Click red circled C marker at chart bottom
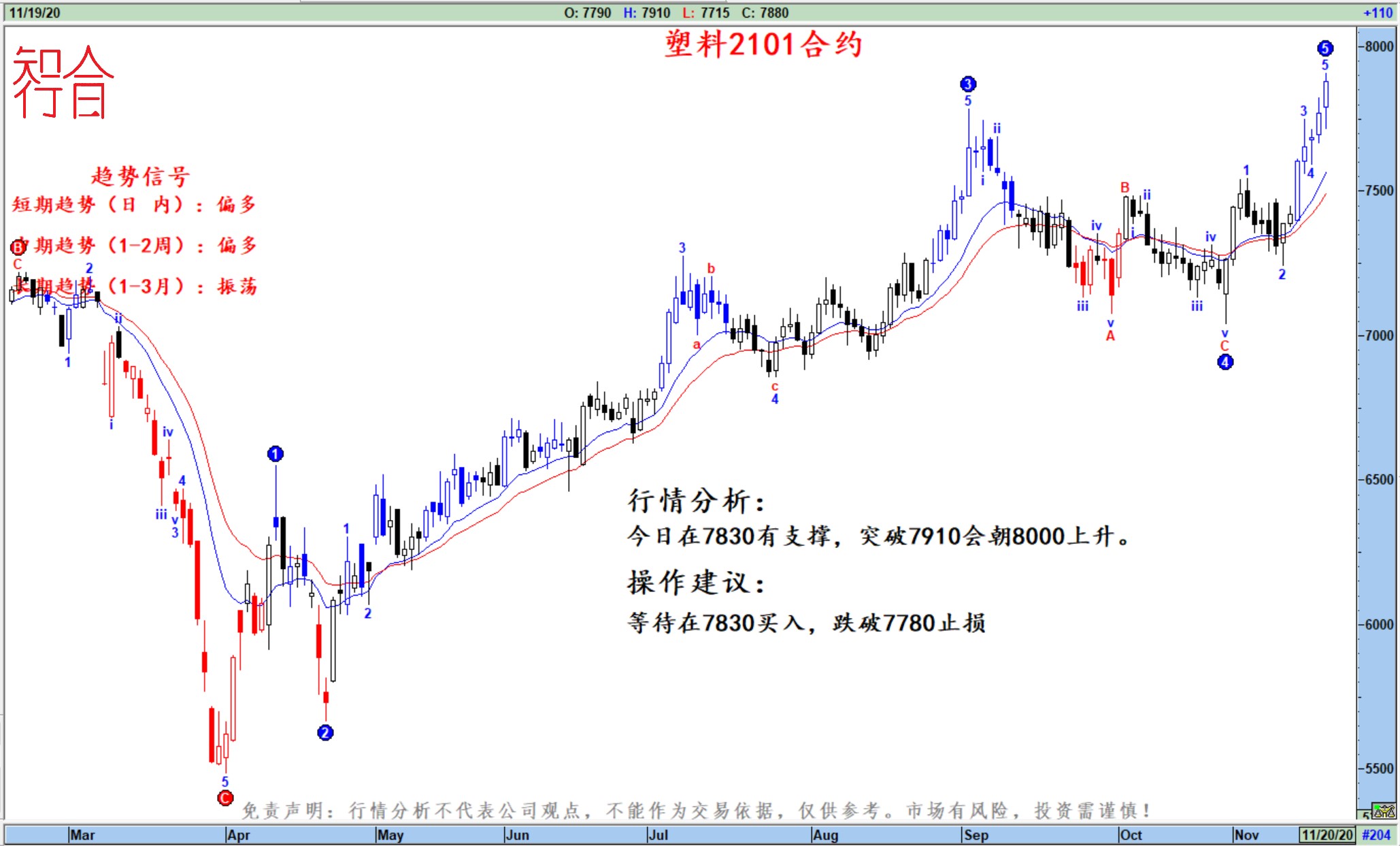This screenshot has height=846, width=1400. coord(225,798)
